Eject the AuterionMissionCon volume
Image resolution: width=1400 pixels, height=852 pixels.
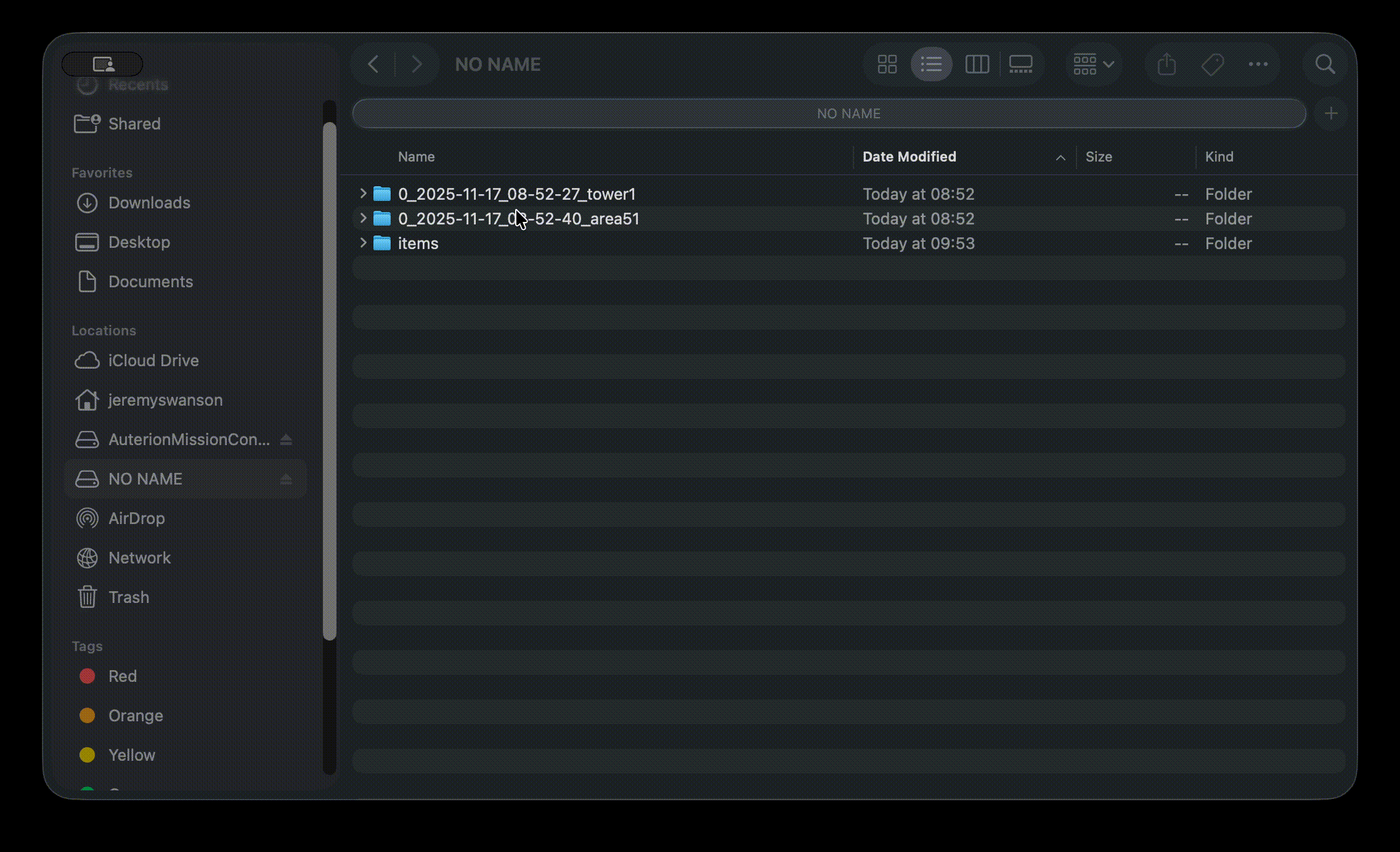(286, 440)
